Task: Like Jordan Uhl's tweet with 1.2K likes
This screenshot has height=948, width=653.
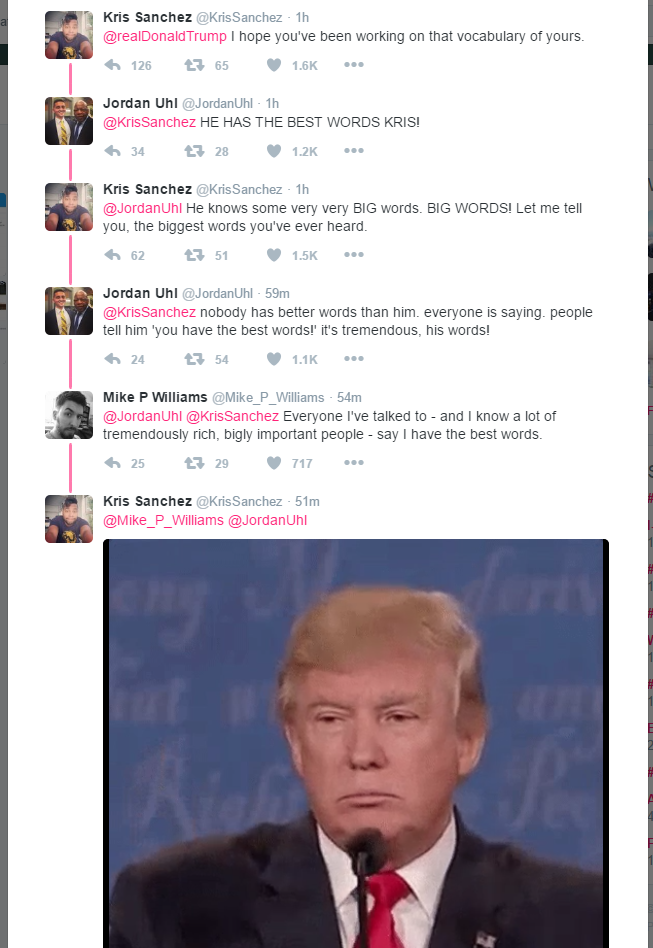Action: [x=274, y=151]
